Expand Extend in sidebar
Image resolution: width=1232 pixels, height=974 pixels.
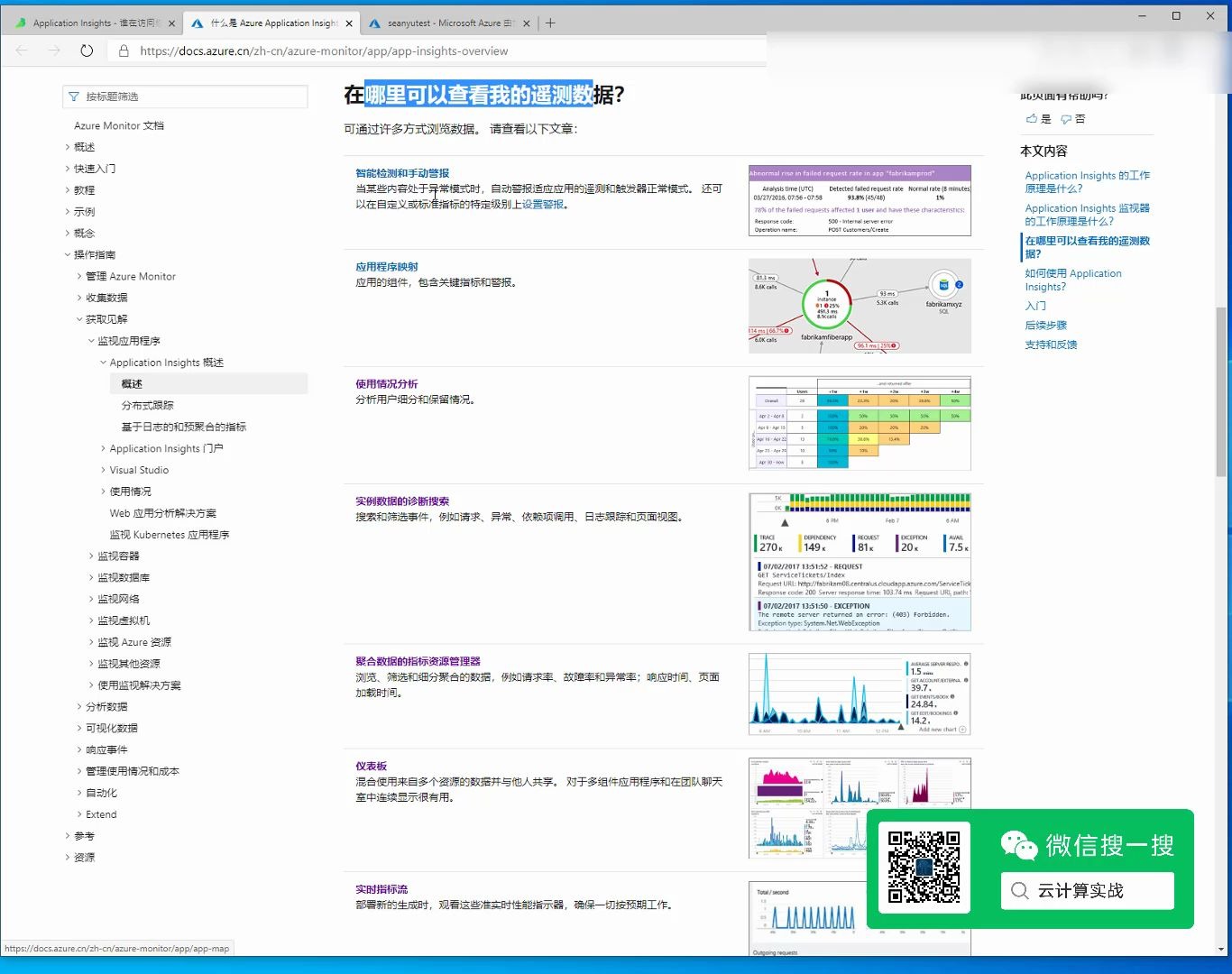coord(79,814)
